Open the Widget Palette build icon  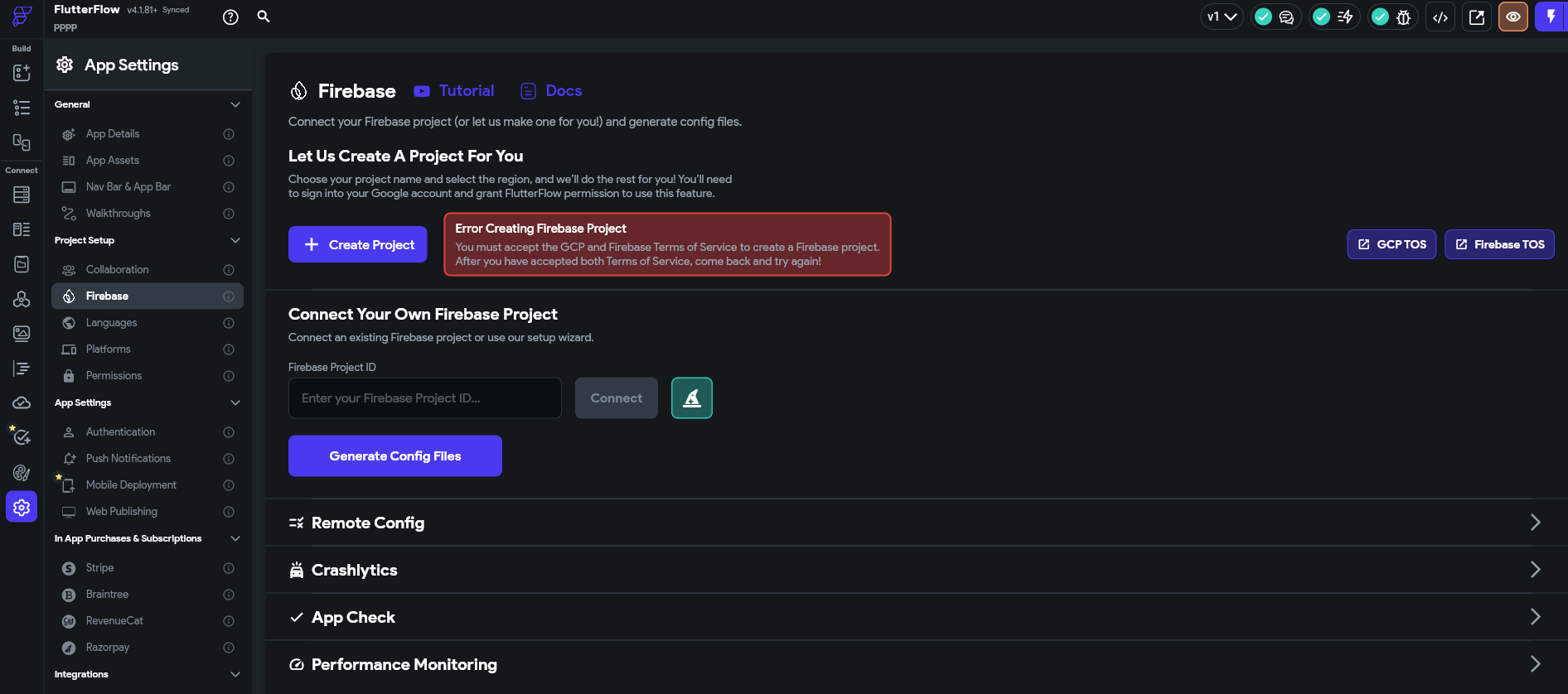22,73
